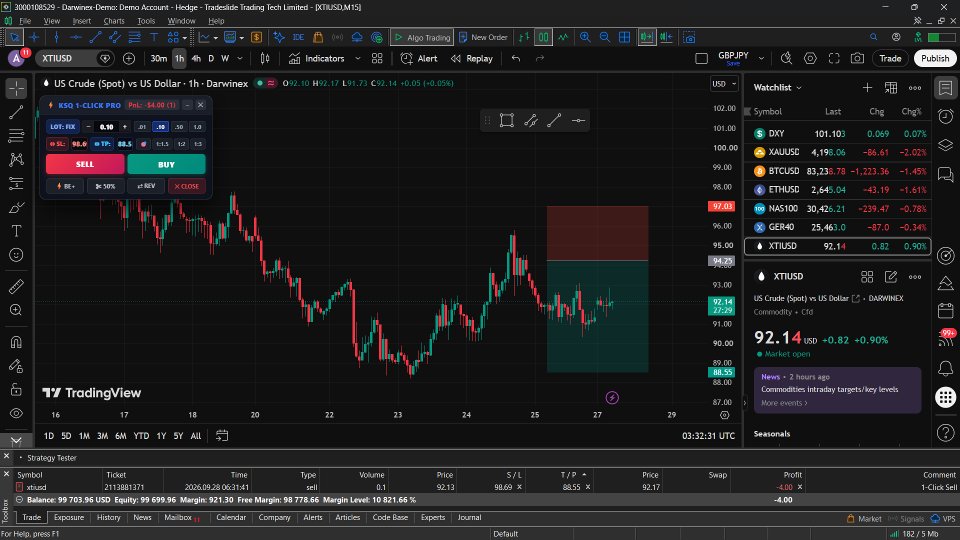The image size is (960, 540).
Task: Open the emoji icons tool
Action: click(x=16, y=255)
